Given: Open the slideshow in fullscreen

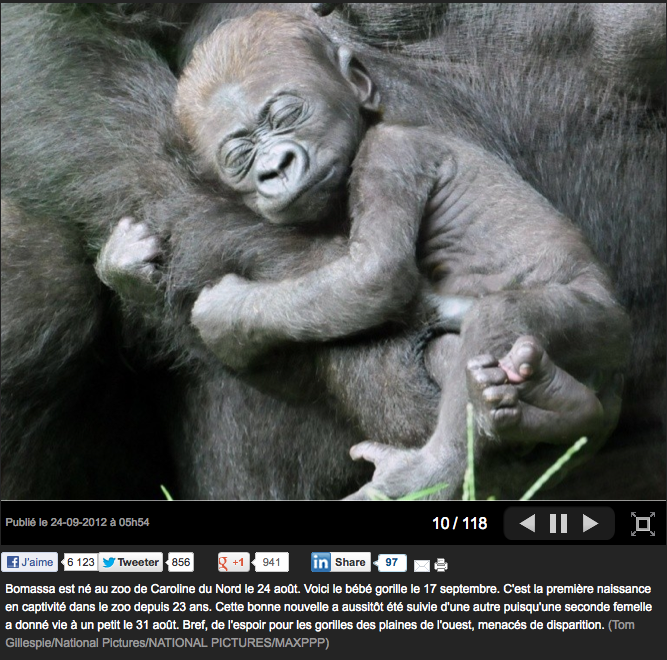Looking at the screenshot, I should [643, 523].
